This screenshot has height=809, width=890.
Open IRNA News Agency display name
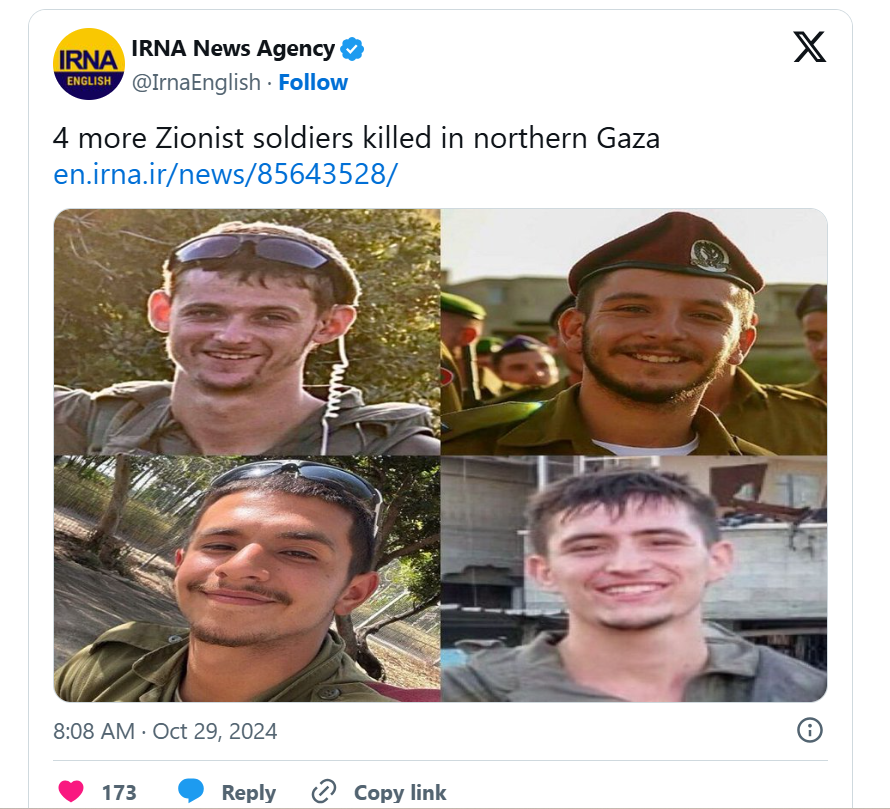tap(233, 49)
